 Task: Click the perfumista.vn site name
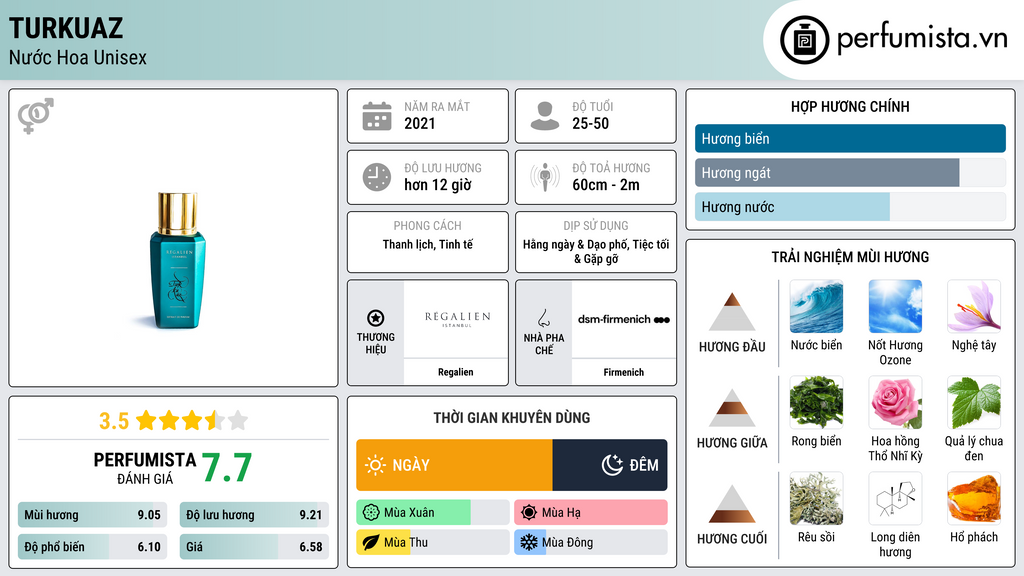tap(922, 39)
